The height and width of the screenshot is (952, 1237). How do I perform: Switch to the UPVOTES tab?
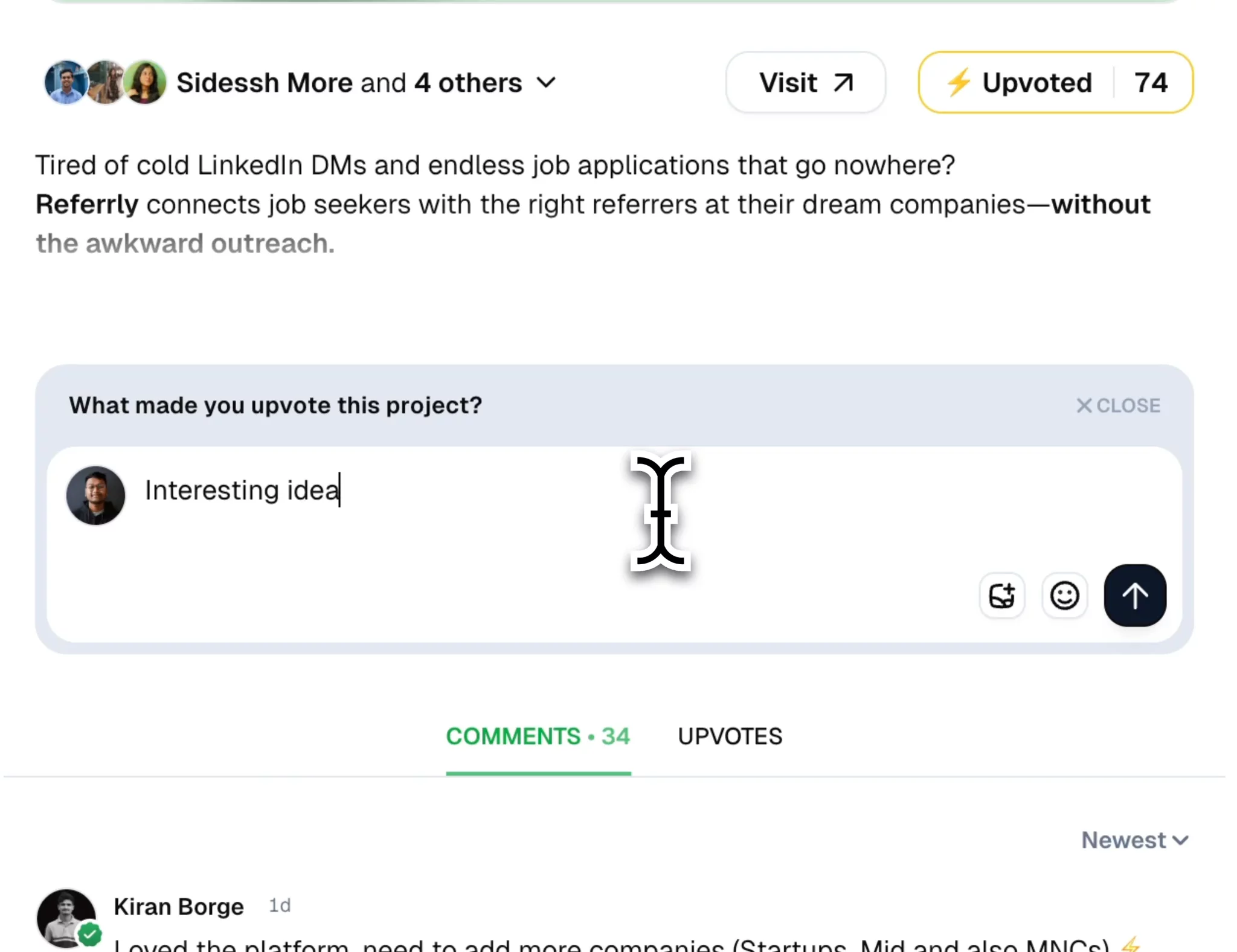[730, 736]
